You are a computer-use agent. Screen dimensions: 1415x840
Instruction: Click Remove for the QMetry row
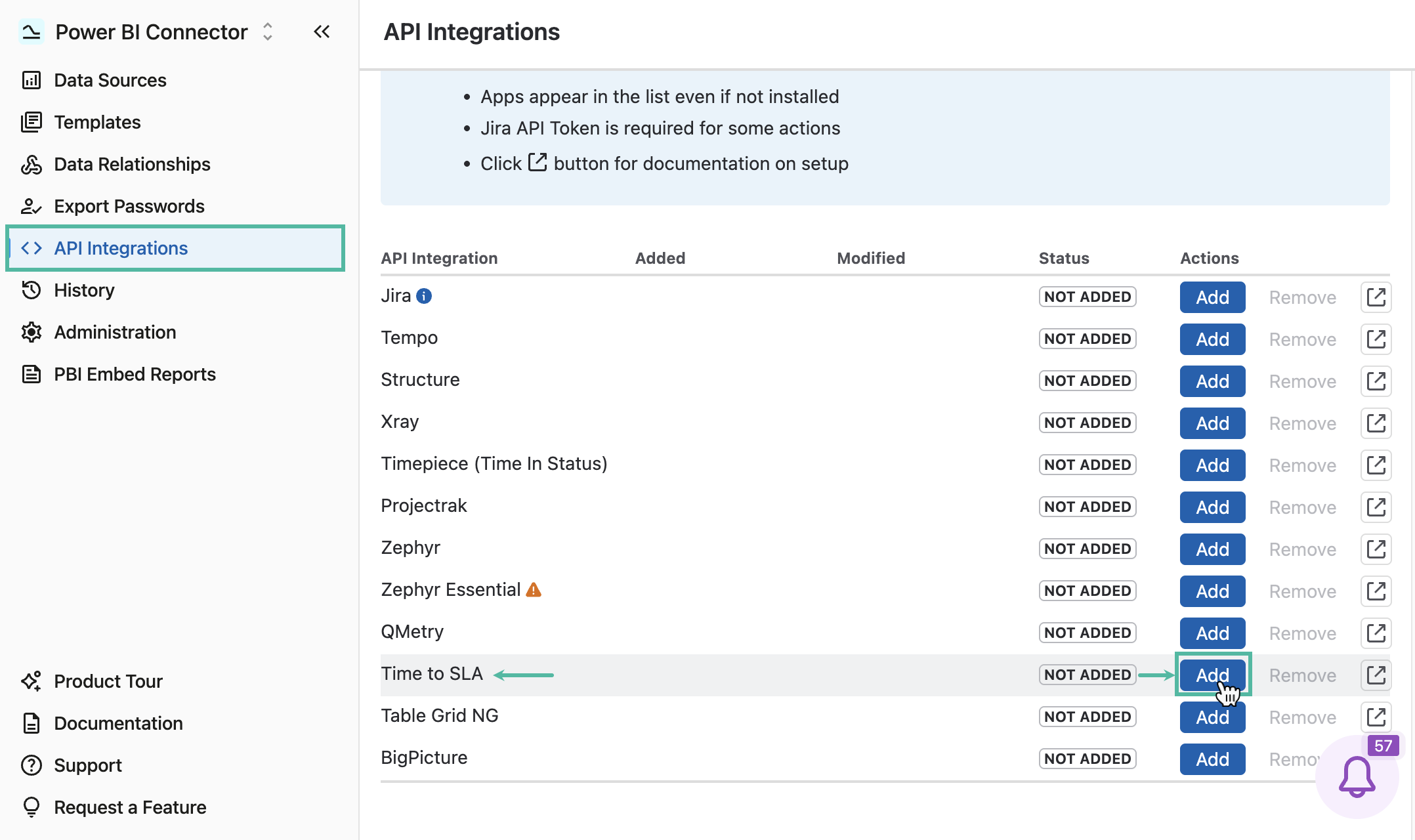coord(1302,633)
